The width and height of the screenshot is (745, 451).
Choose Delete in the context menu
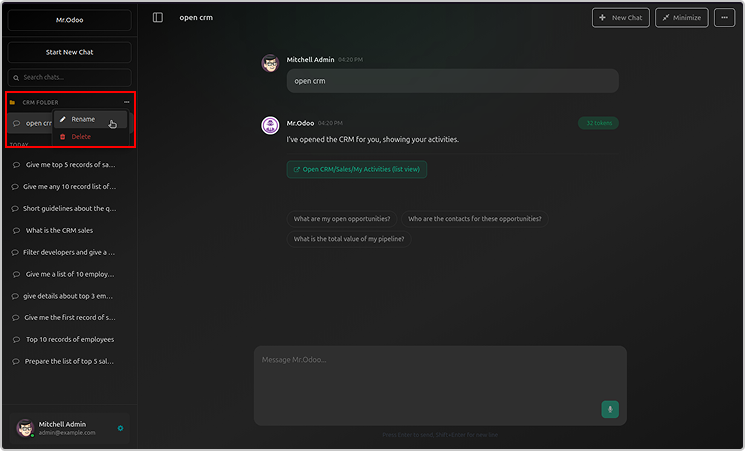click(x=80, y=136)
